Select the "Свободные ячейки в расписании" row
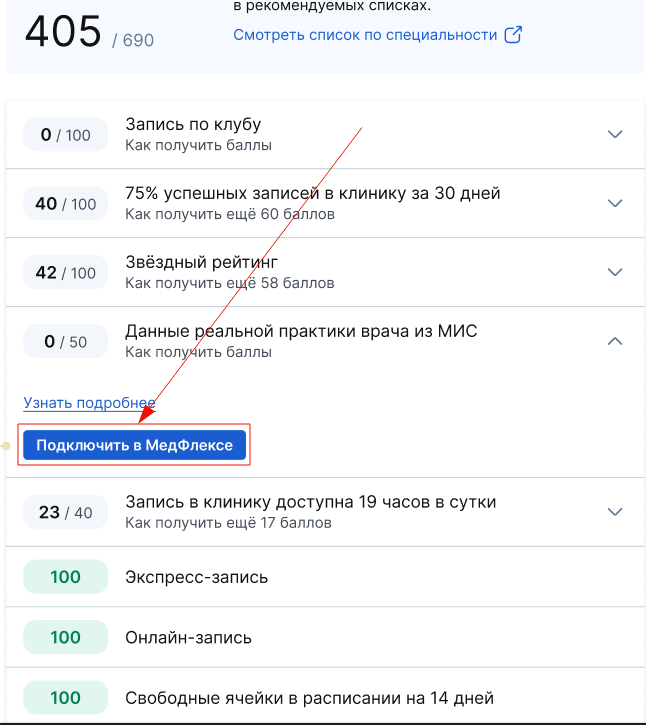 click(309, 698)
